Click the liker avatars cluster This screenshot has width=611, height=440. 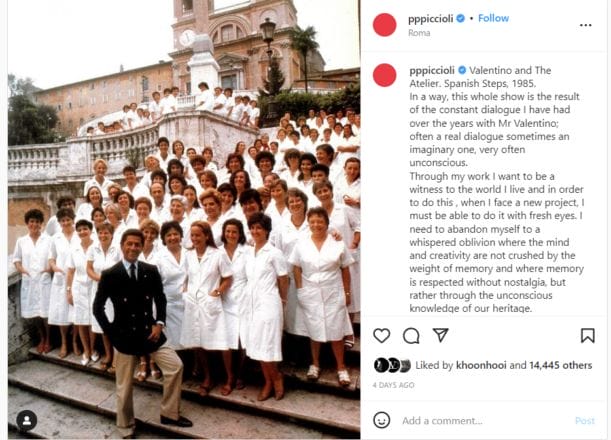(x=392, y=365)
